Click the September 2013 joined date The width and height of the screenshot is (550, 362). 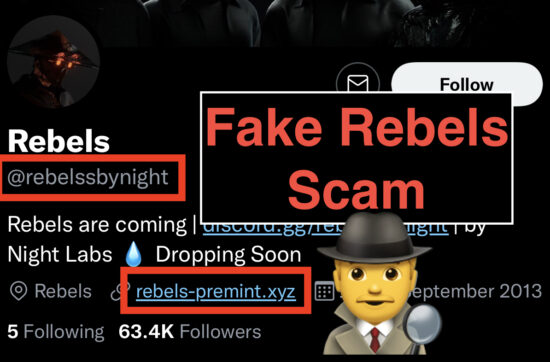(476, 291)
